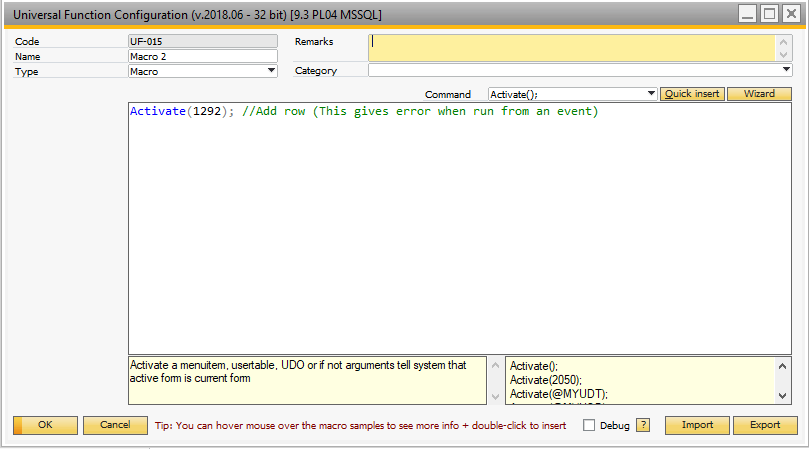
Task: Click the macro samples scroll down arrow
Action: (783, 396)
